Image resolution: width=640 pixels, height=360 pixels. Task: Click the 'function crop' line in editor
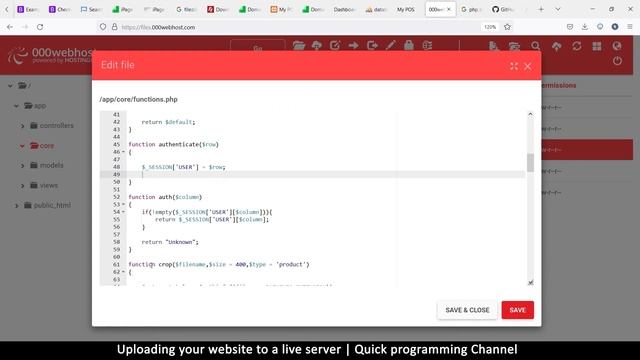[219, 264]
